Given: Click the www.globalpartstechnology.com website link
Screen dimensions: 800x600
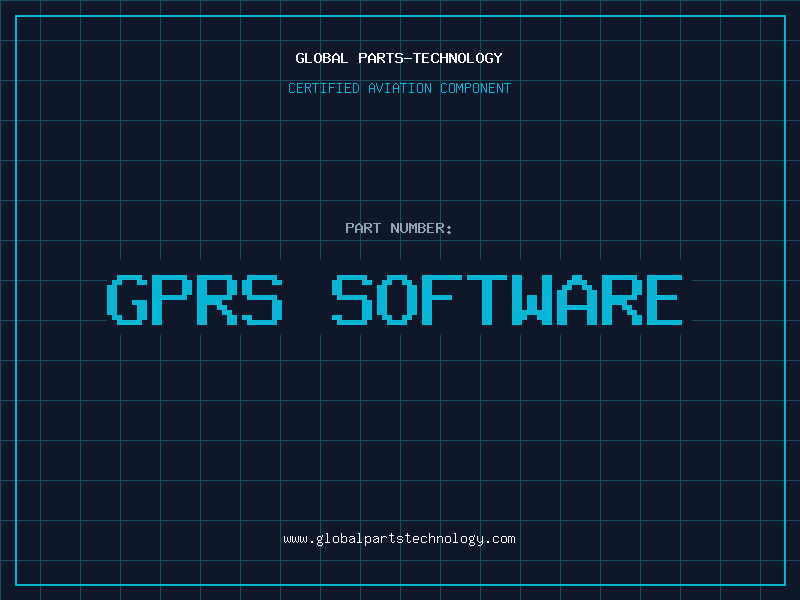Looking at the screenshot, I should 399,539.
